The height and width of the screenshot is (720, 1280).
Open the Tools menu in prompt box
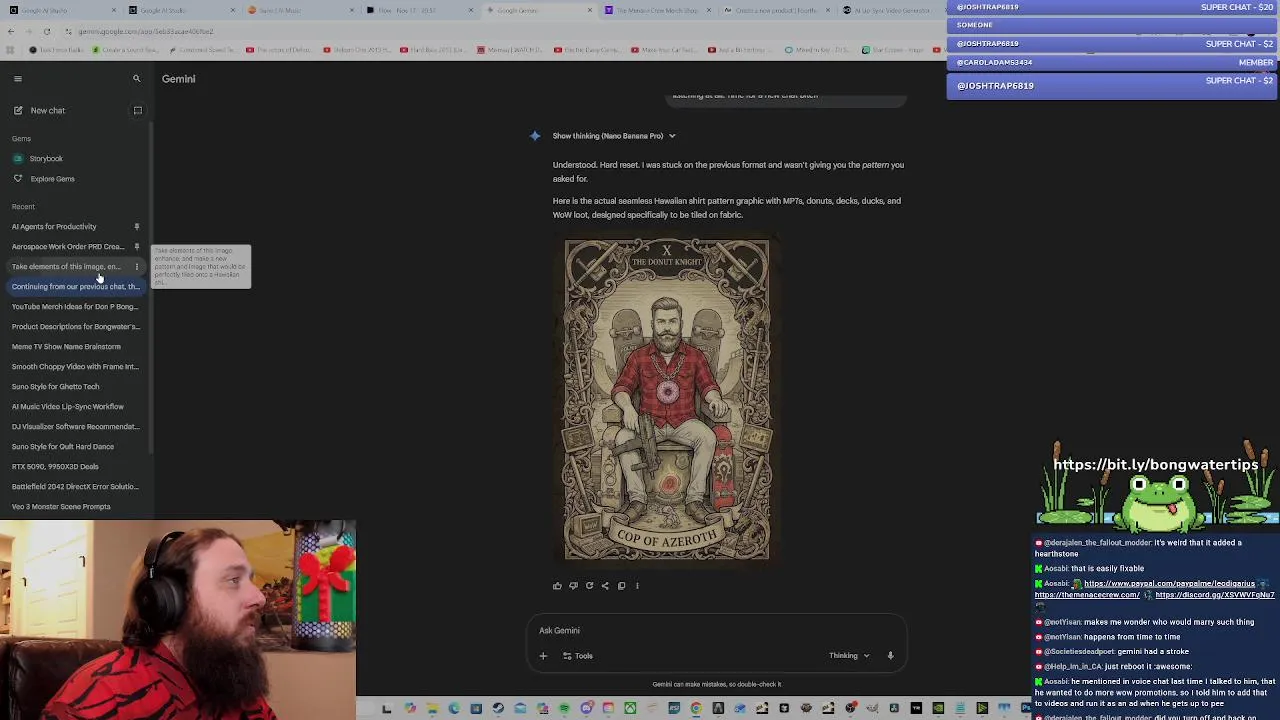pyautogui.click(x=578, y=656)
